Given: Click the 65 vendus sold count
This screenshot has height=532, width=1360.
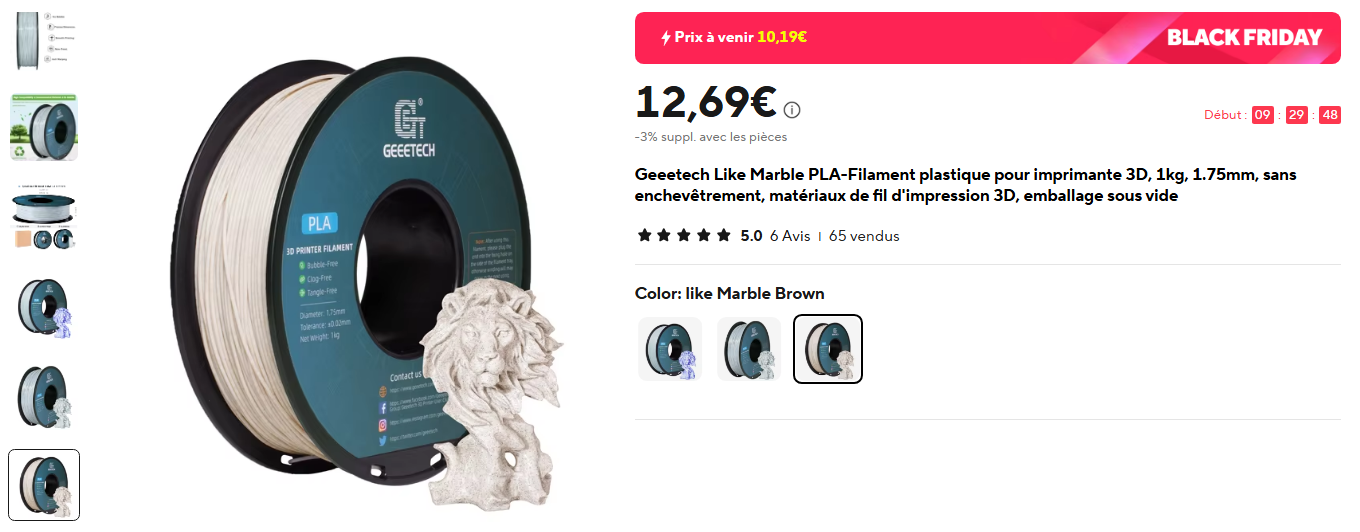Looking at the screenshot, I should [864, 236].
